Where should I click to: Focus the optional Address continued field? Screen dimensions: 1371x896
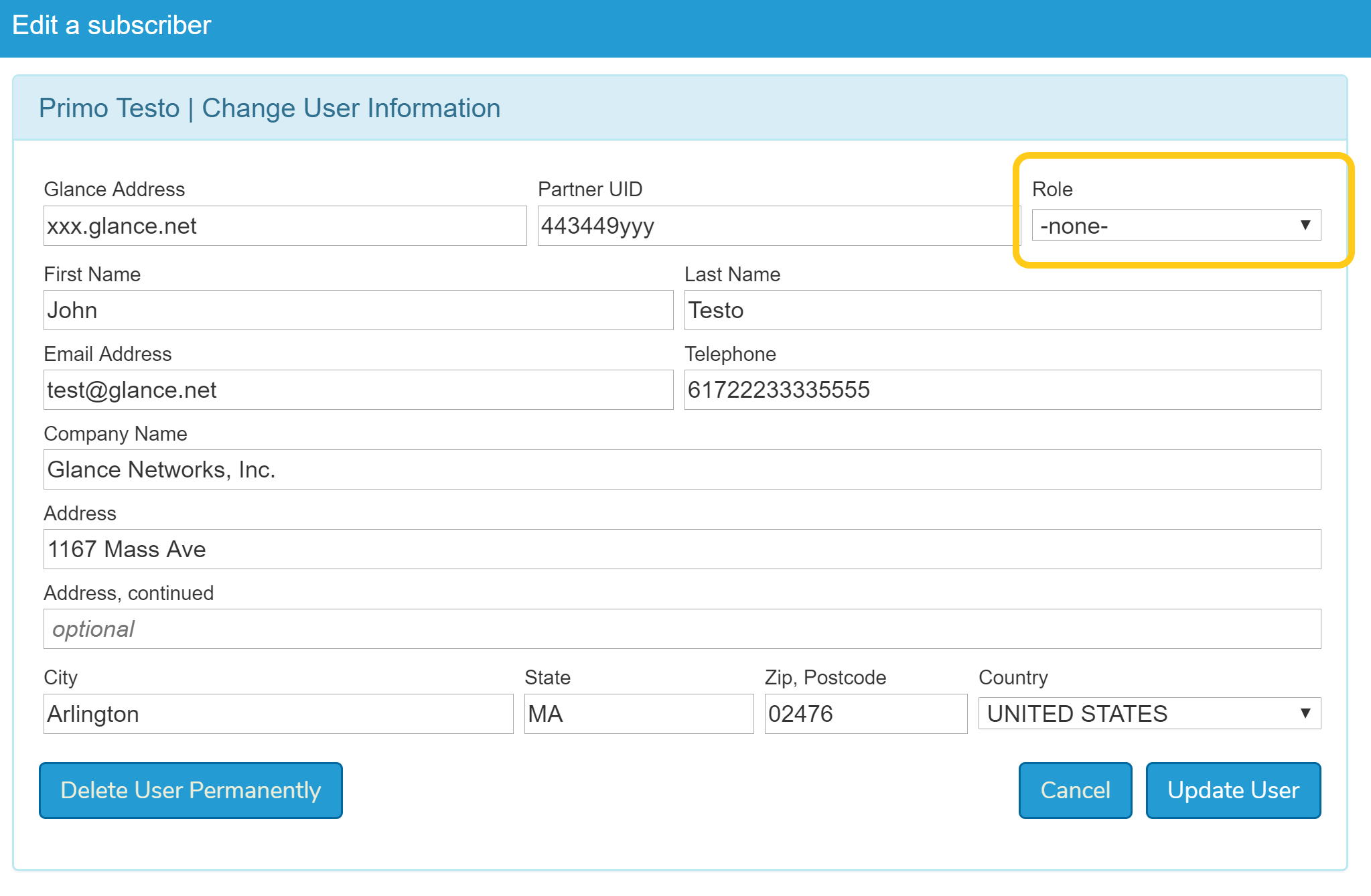coord(682,629)
